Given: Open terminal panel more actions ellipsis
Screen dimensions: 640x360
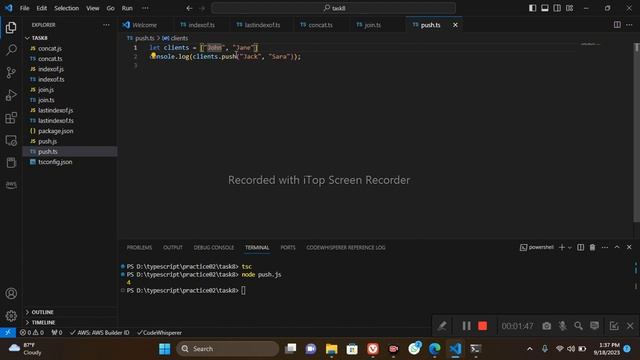Looking at the screenshot, I should (x=604, y=247).
